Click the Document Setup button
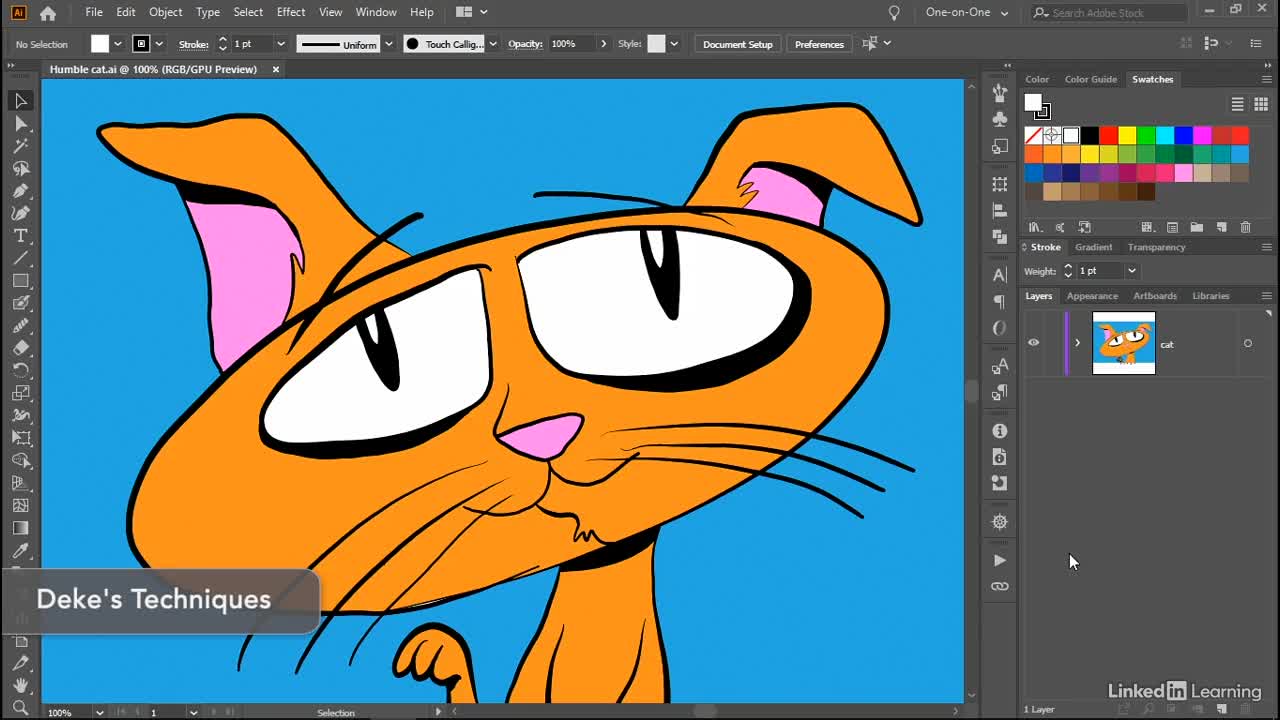Screen dimensions: 1280x720 [738, 44]
